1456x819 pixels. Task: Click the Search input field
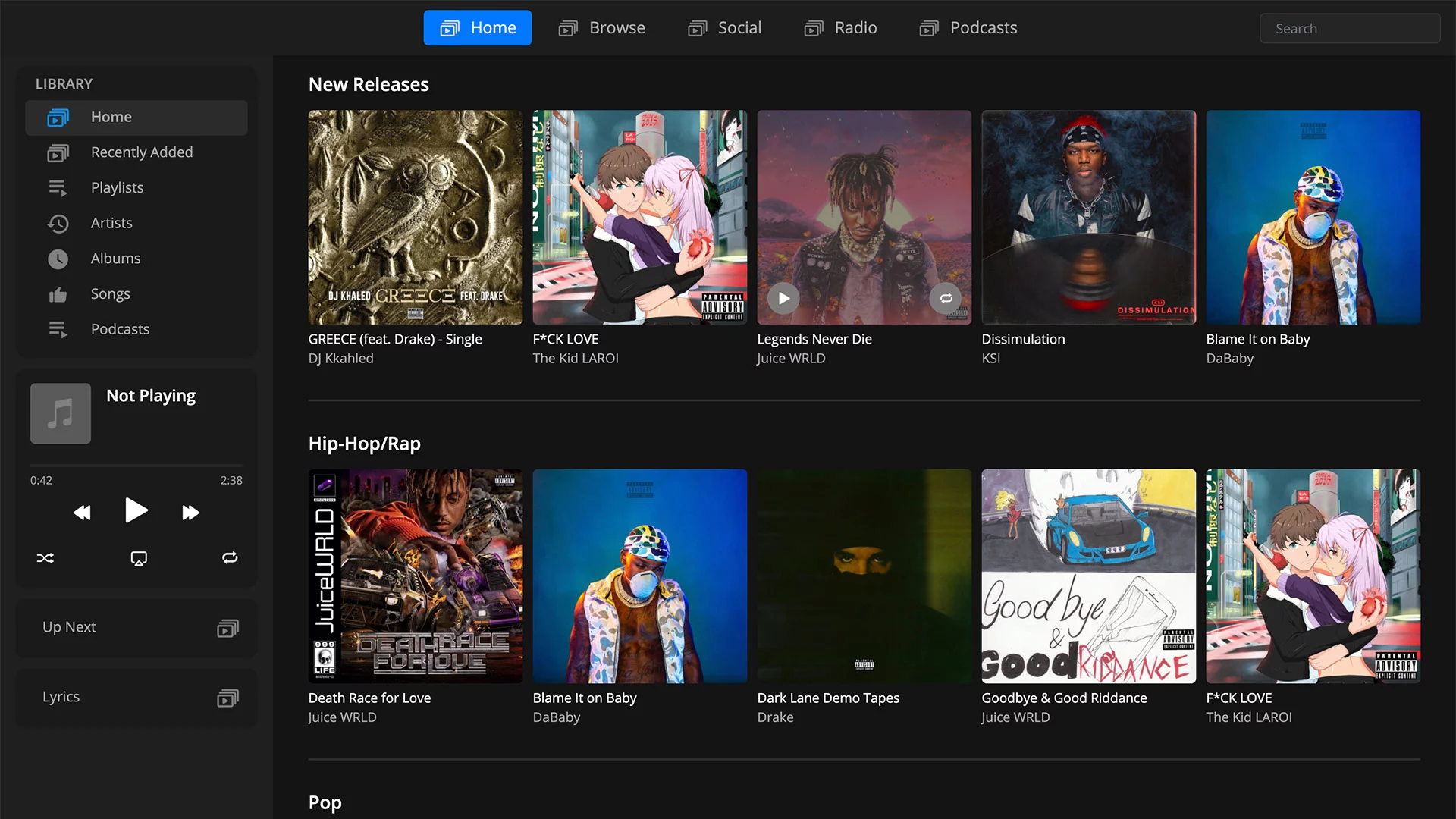[1350, 29]
